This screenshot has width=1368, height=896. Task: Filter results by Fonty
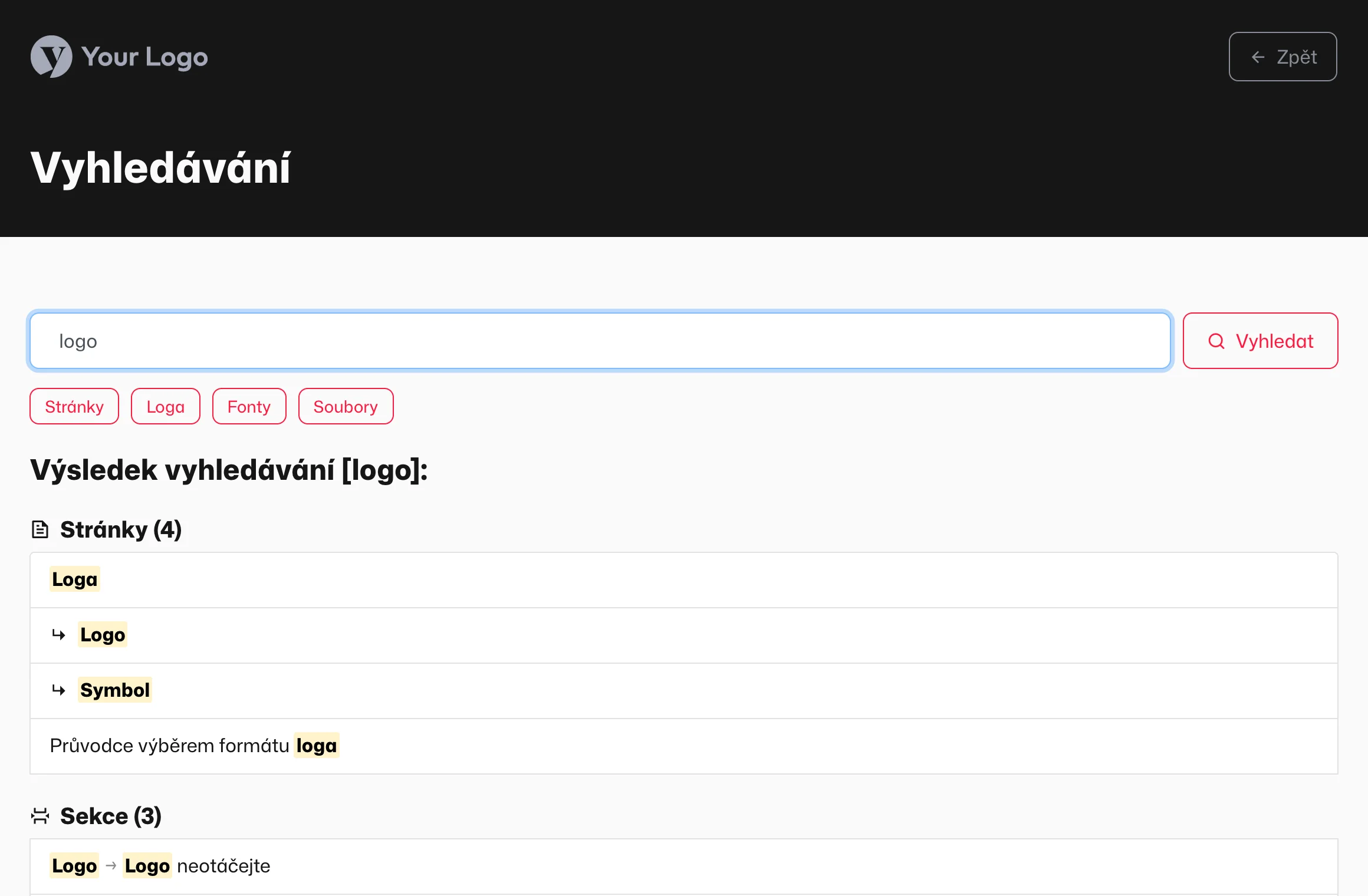coord(249,406)
